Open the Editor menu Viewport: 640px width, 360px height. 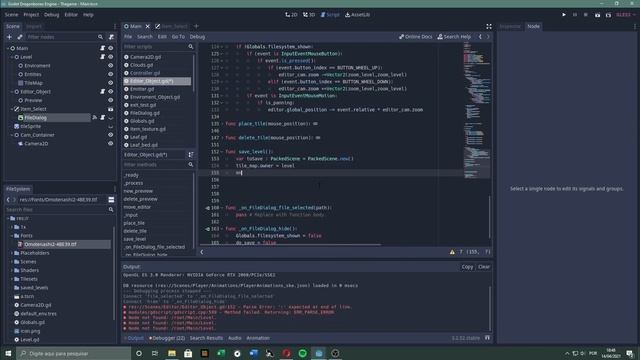tap(71, 15)
